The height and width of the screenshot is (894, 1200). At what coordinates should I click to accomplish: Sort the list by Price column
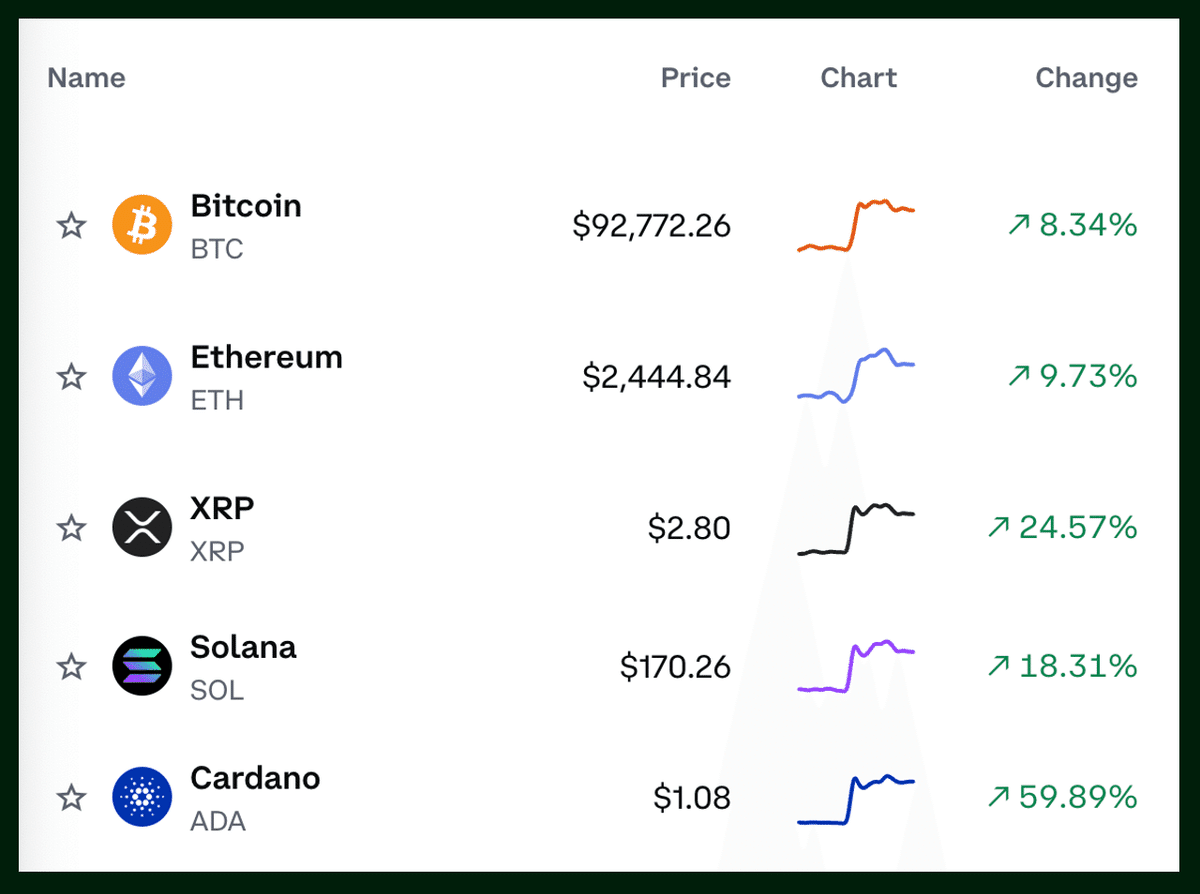(695, 78)
